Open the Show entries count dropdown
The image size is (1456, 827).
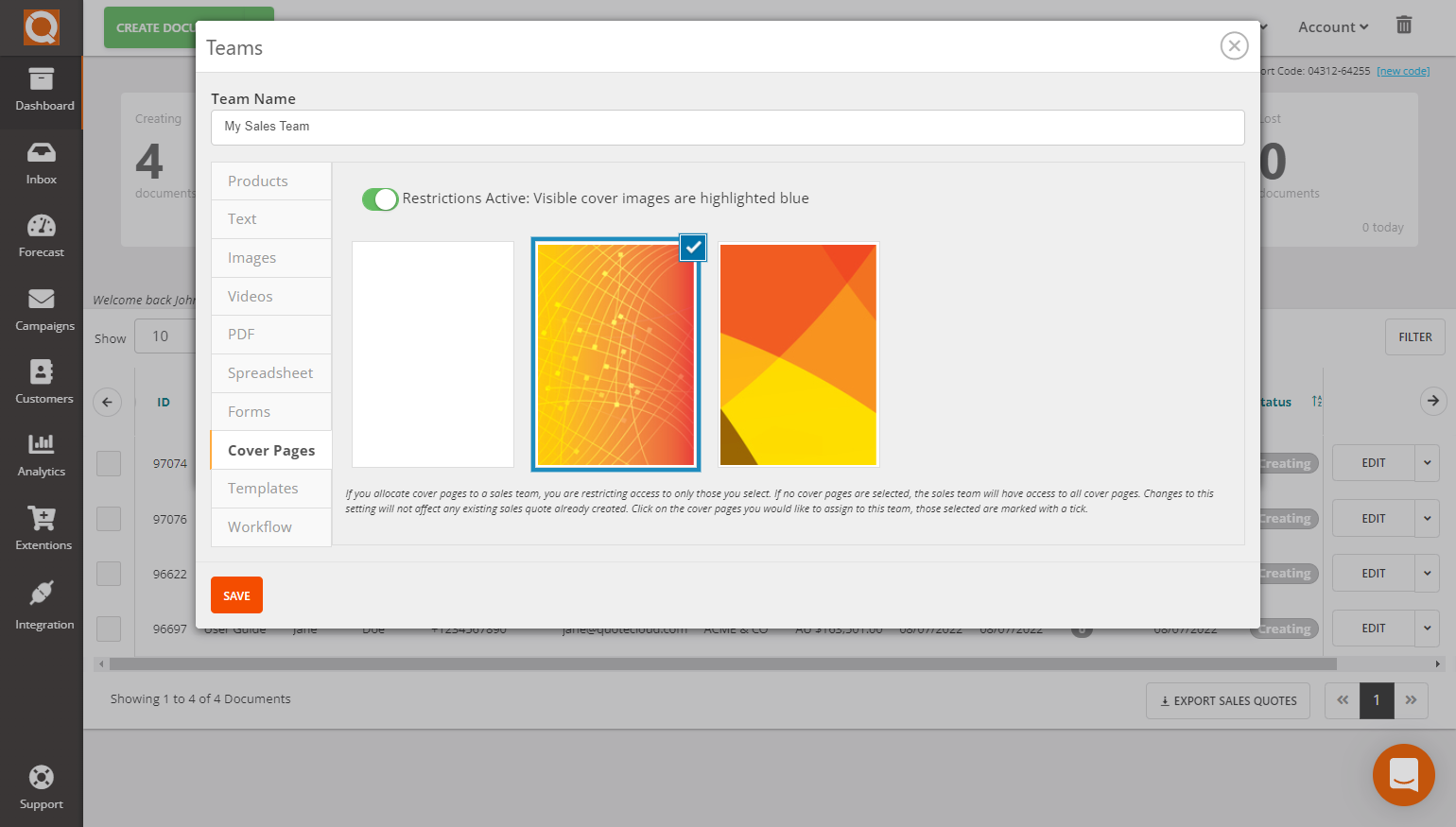click(x=165, y=336)
